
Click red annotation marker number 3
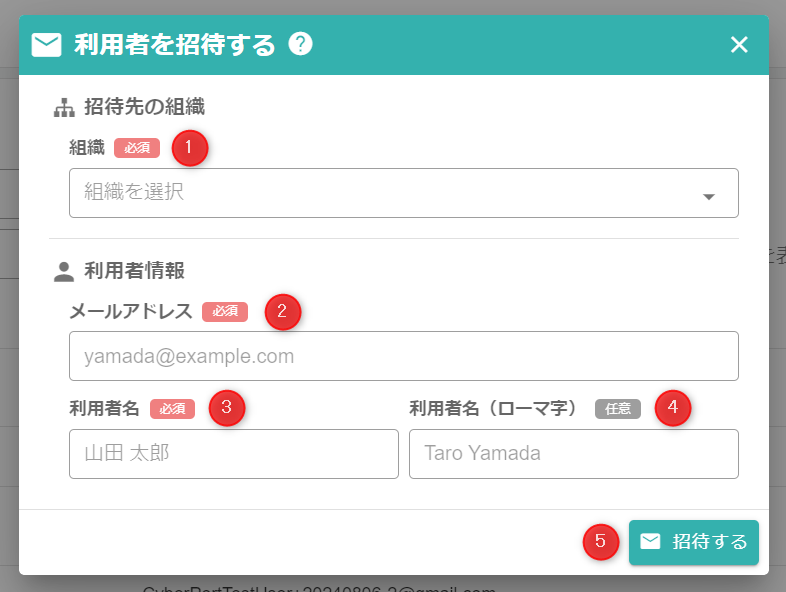click(227, 407)
